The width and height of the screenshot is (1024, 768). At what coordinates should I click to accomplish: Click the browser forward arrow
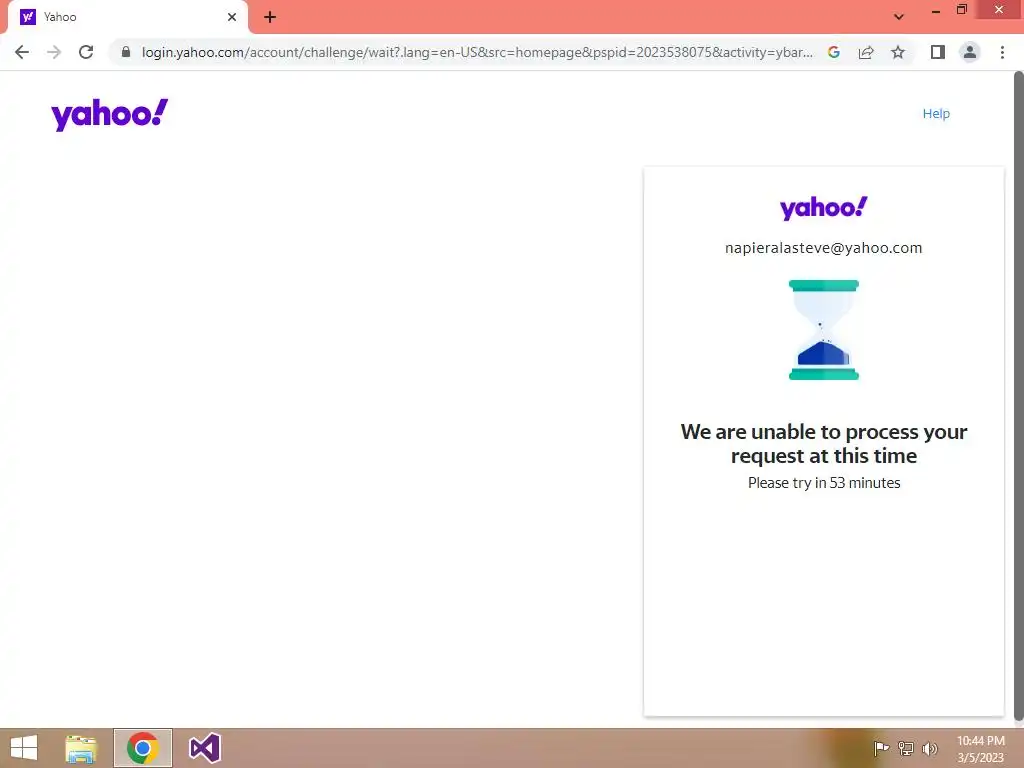point(54,52)
